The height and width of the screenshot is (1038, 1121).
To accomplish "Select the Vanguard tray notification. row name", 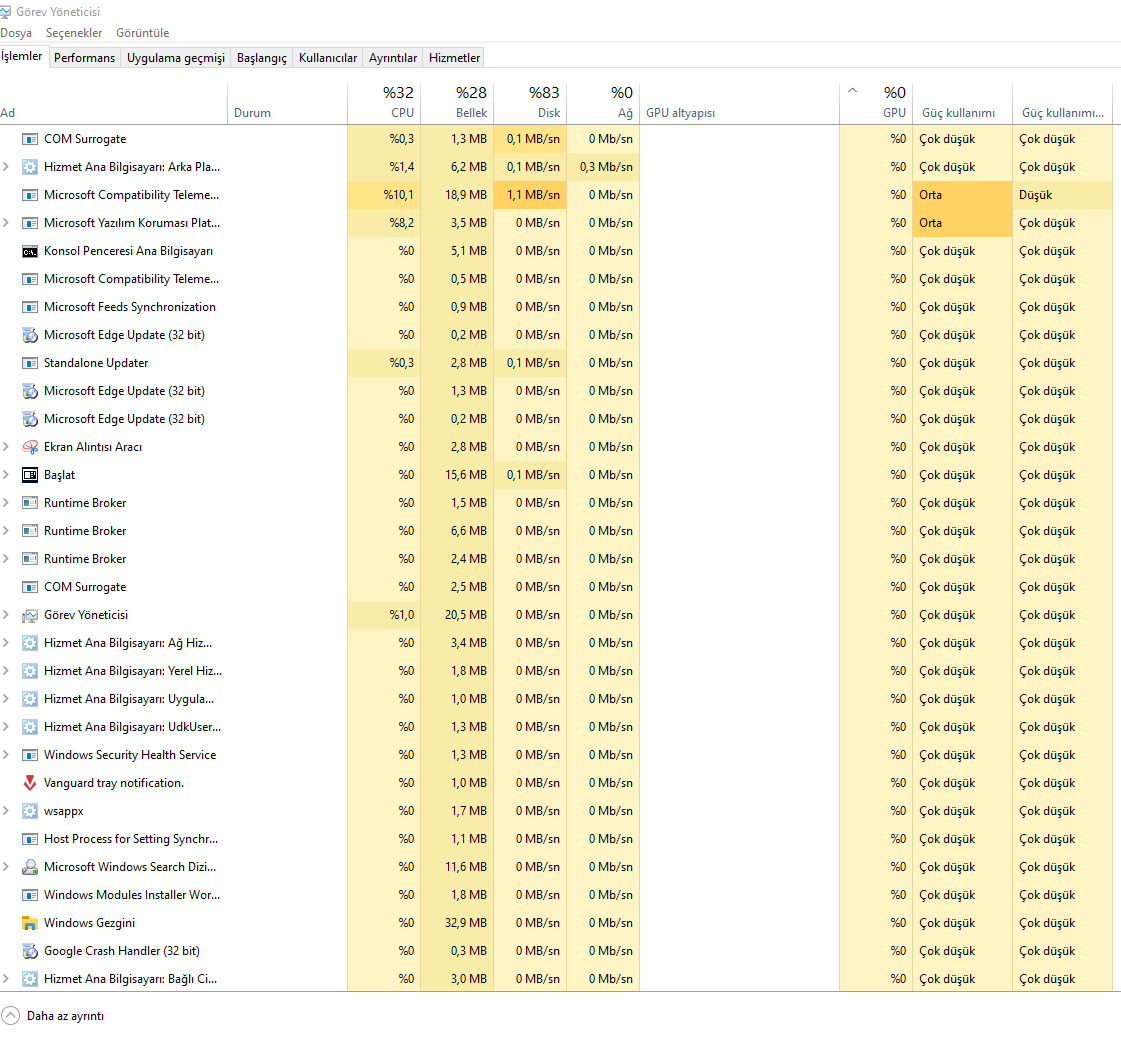I will click(x=114, y=783).
